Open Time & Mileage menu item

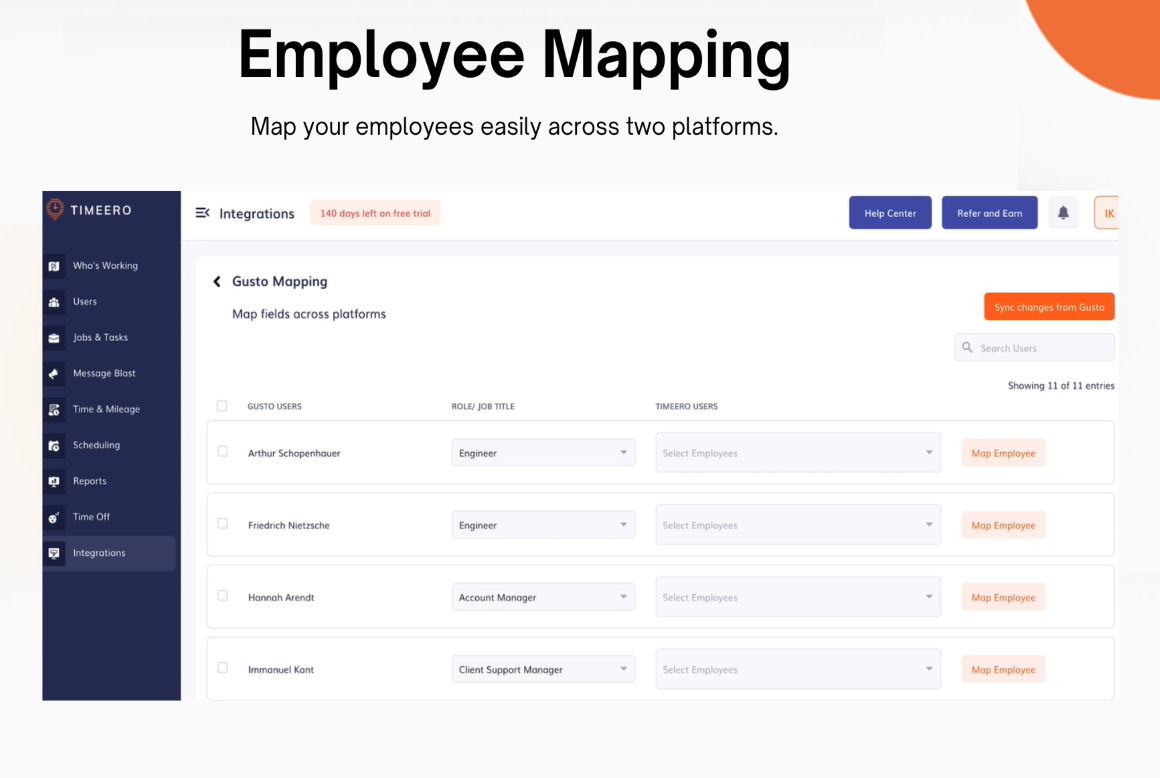coord(106,409)
